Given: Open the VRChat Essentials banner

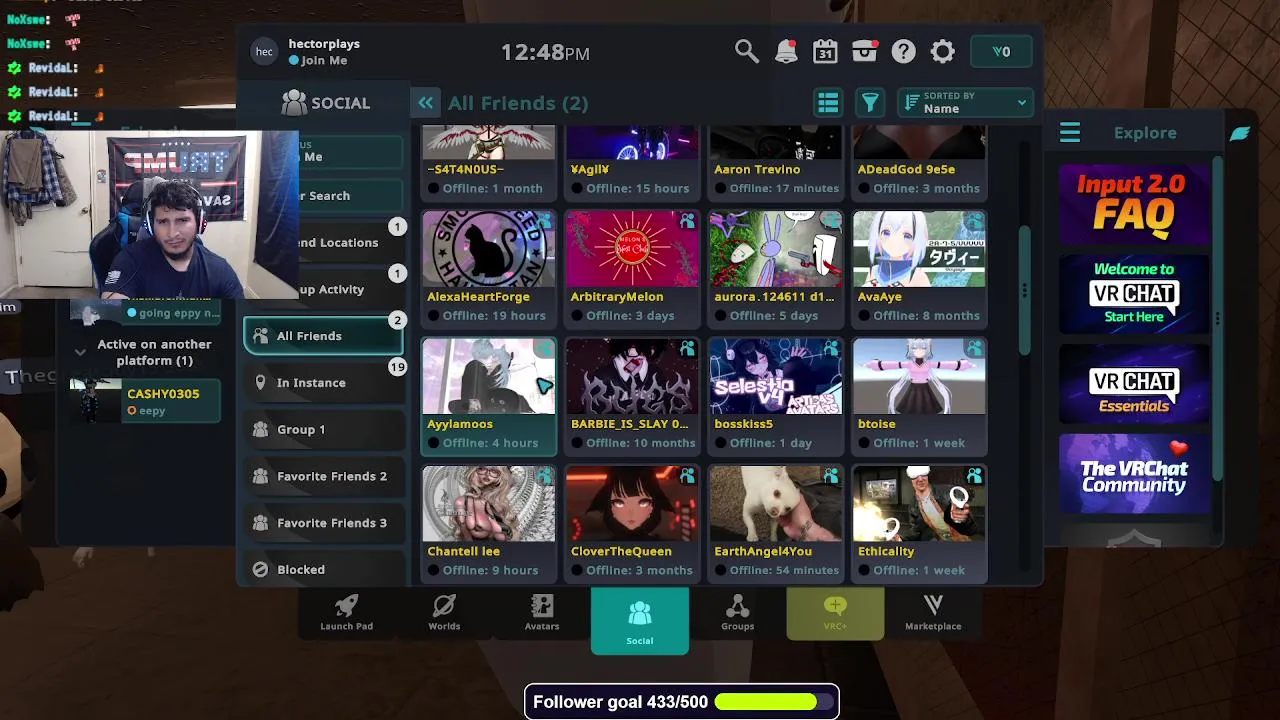Looking at the screenshot, I should [x=1134, y=384].
